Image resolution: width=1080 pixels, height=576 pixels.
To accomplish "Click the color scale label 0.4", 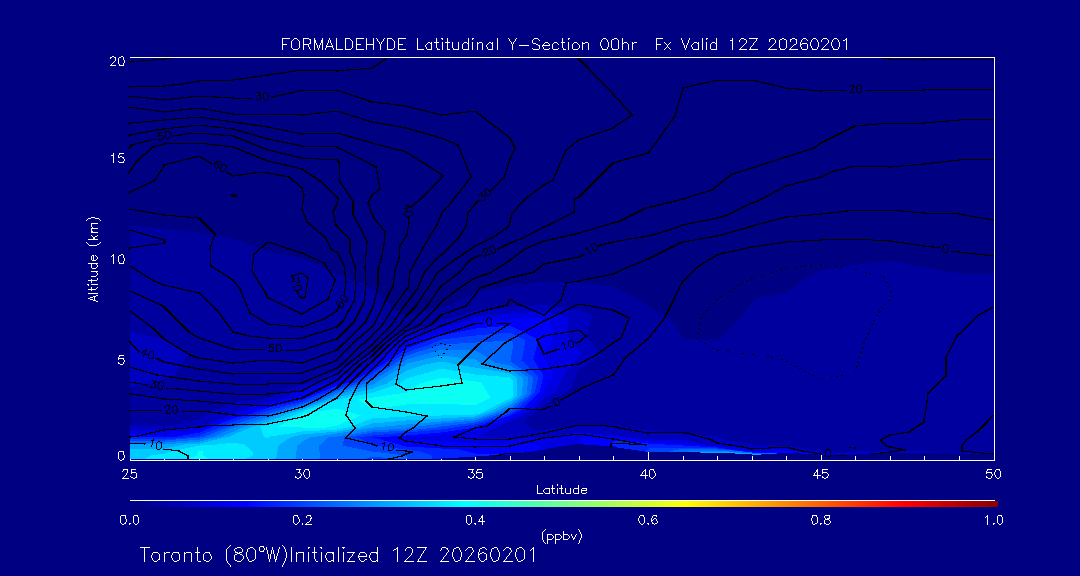I will [x=475, y=520].
